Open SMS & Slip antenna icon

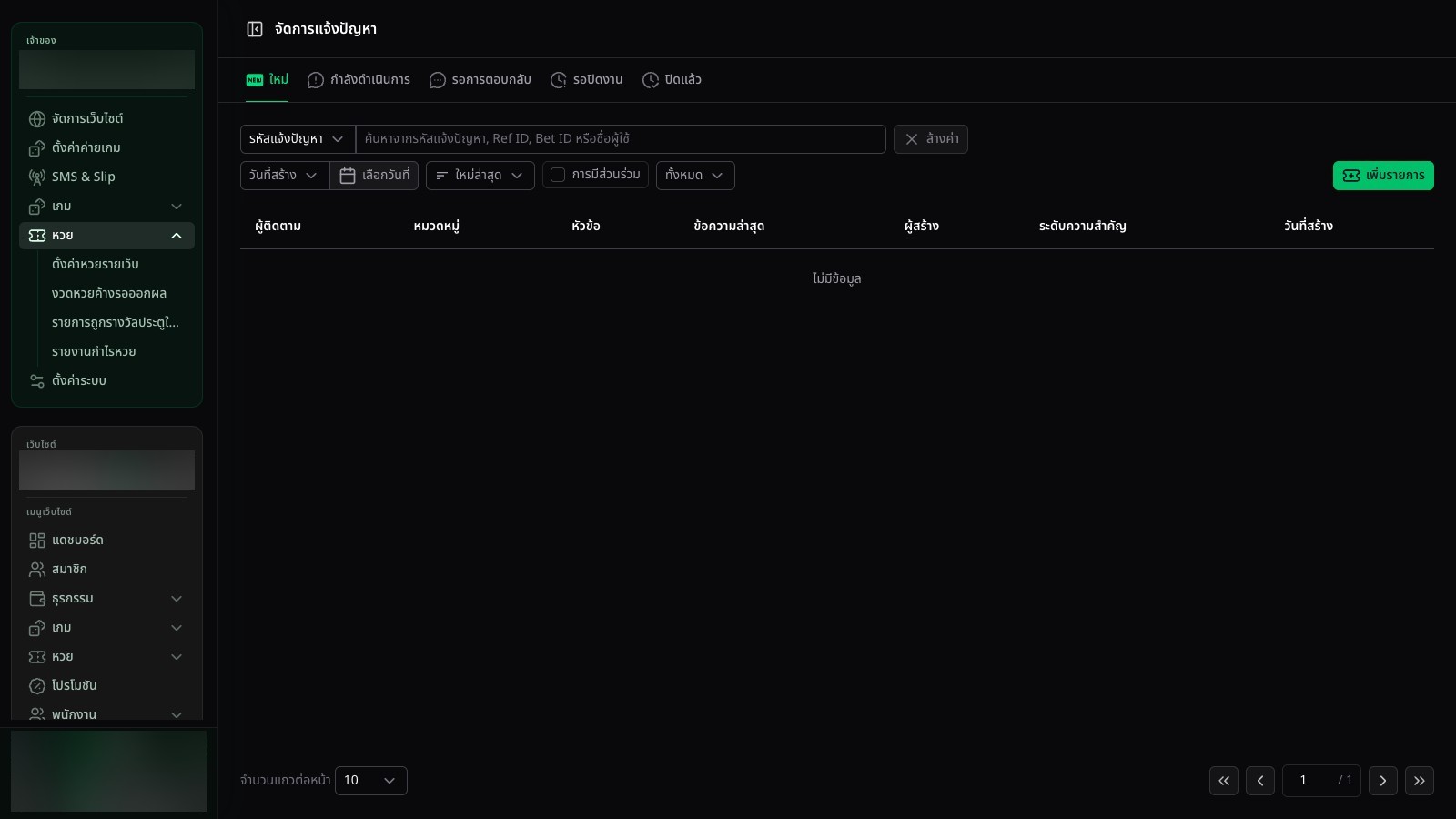click(x=37, y=177)
